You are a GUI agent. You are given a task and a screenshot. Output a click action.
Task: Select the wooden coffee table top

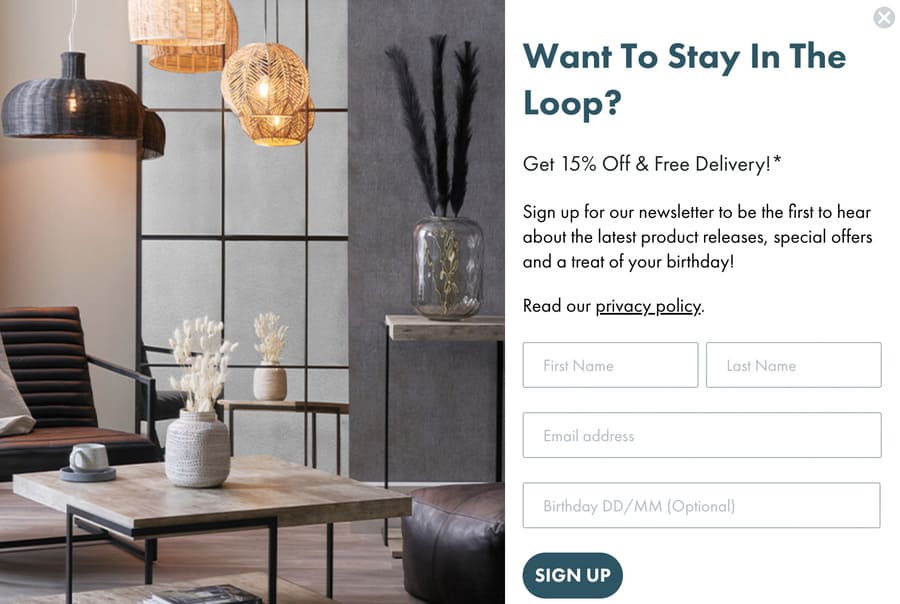click(x=212, y=491)
